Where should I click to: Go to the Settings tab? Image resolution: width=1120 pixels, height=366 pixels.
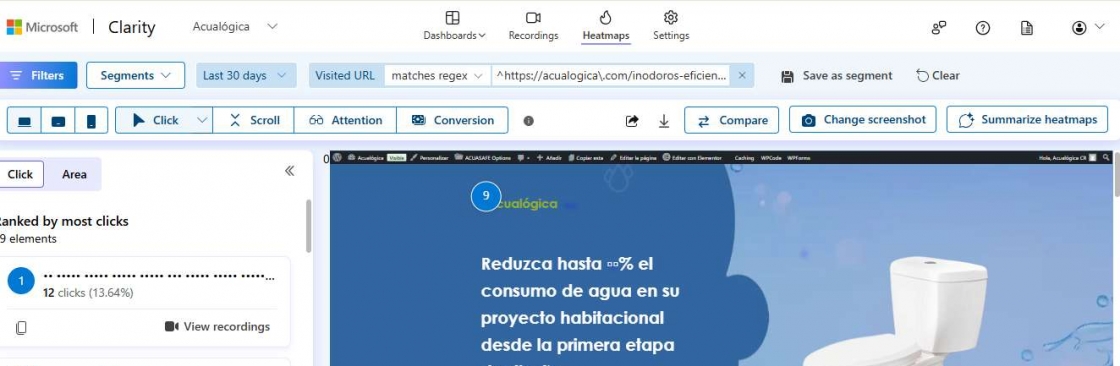[671, 26]
